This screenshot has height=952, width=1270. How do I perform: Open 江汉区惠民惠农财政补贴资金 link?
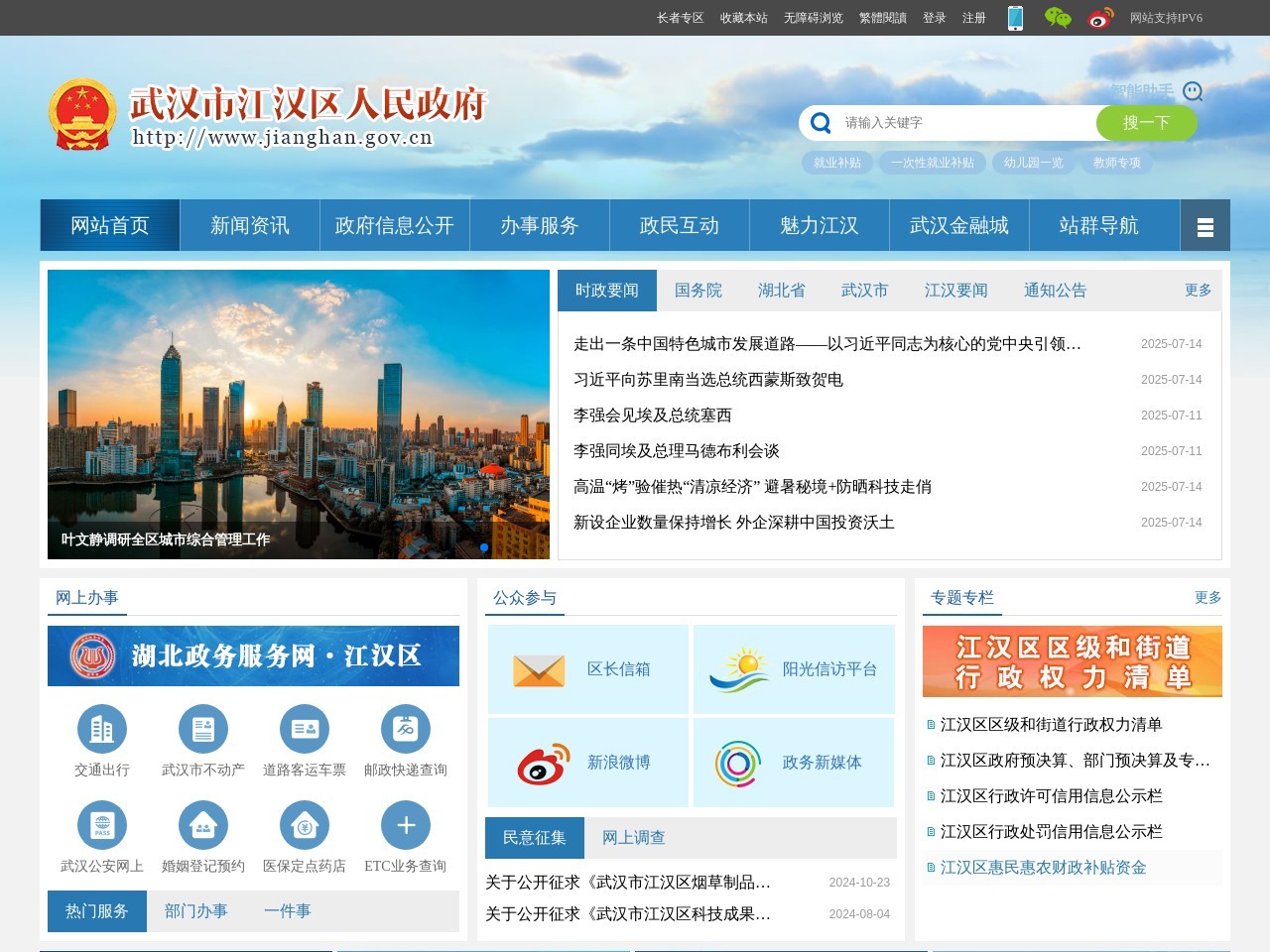pyautogui.click(x=1044, y=868)
